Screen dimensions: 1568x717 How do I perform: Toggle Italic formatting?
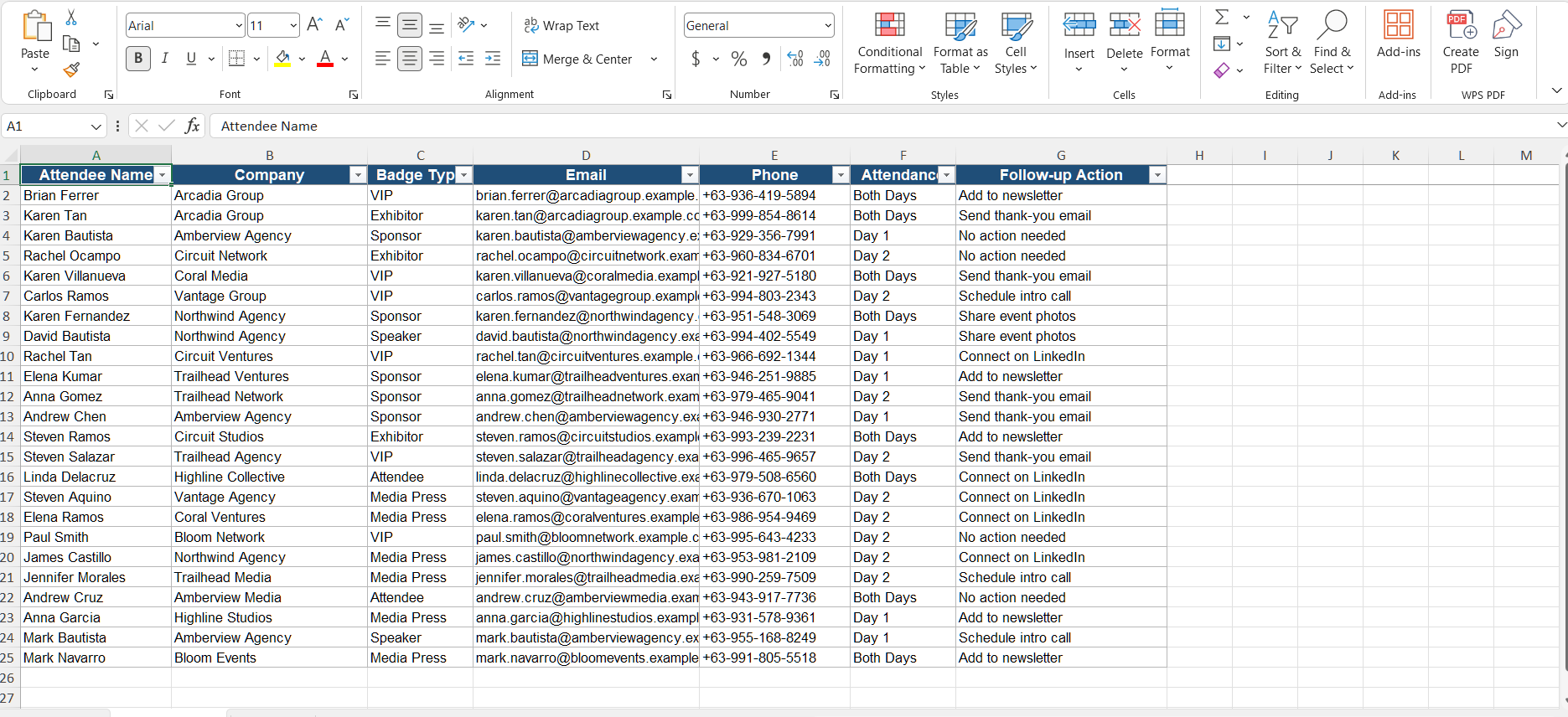(x=165, y=59)
